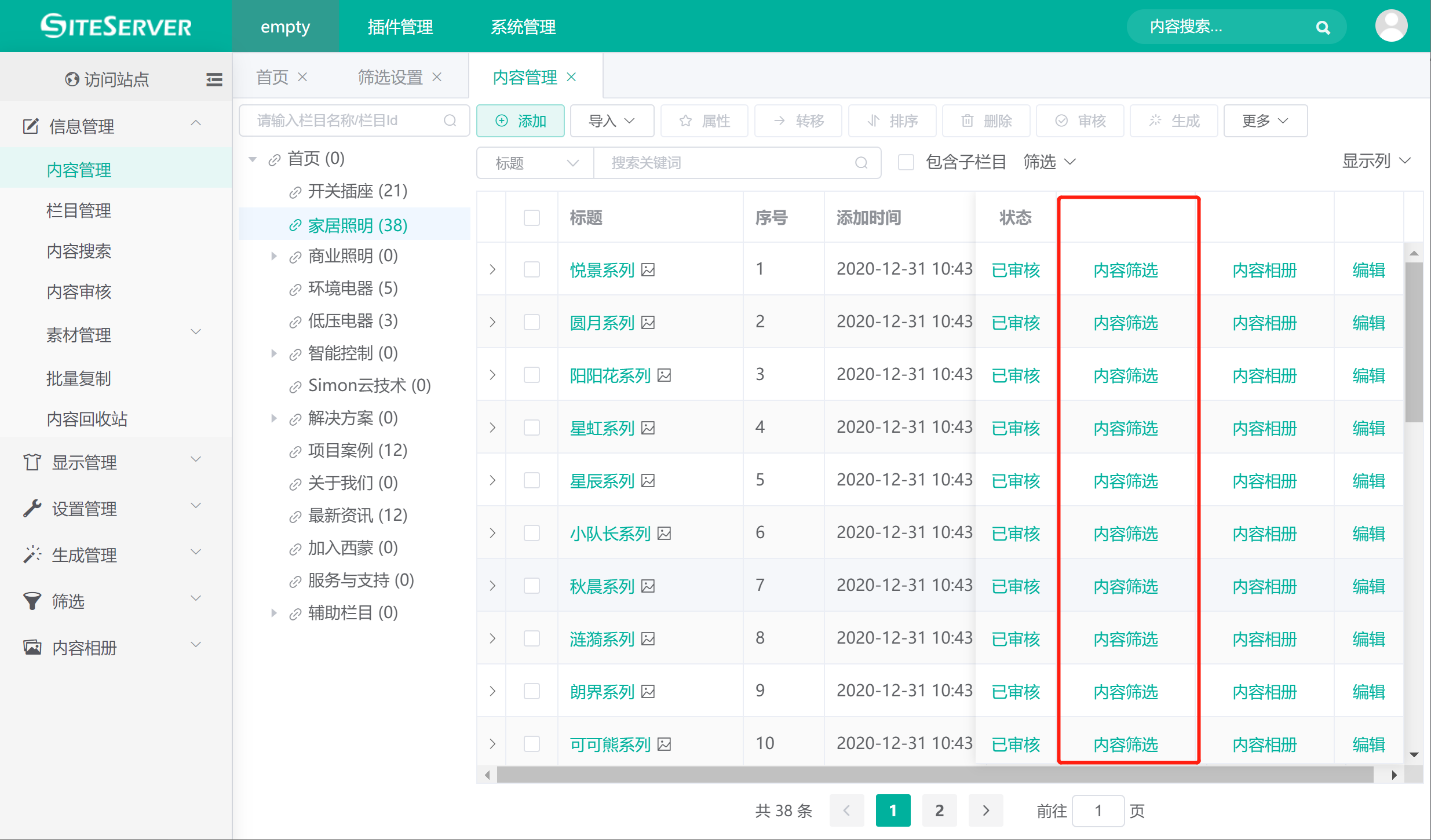Close the 筛选设置 tab
This screenshot has width=1431, height=840.
pos(437,77)
